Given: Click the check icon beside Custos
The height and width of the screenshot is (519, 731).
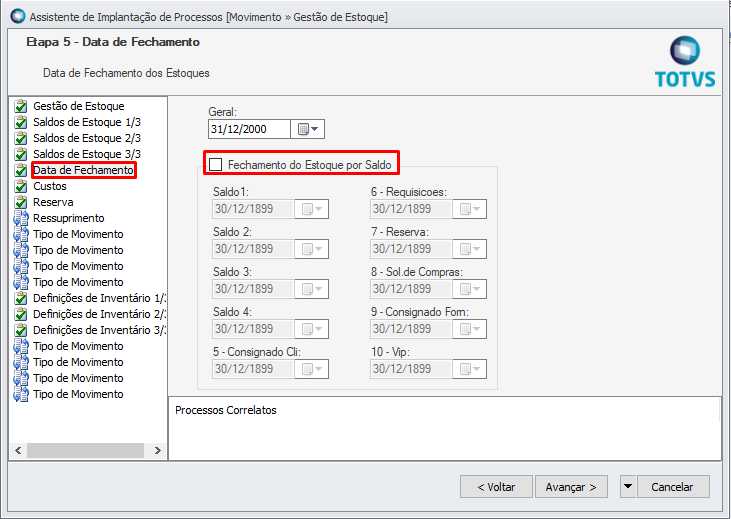Looking at the screenshot, I should pos(21,186).
